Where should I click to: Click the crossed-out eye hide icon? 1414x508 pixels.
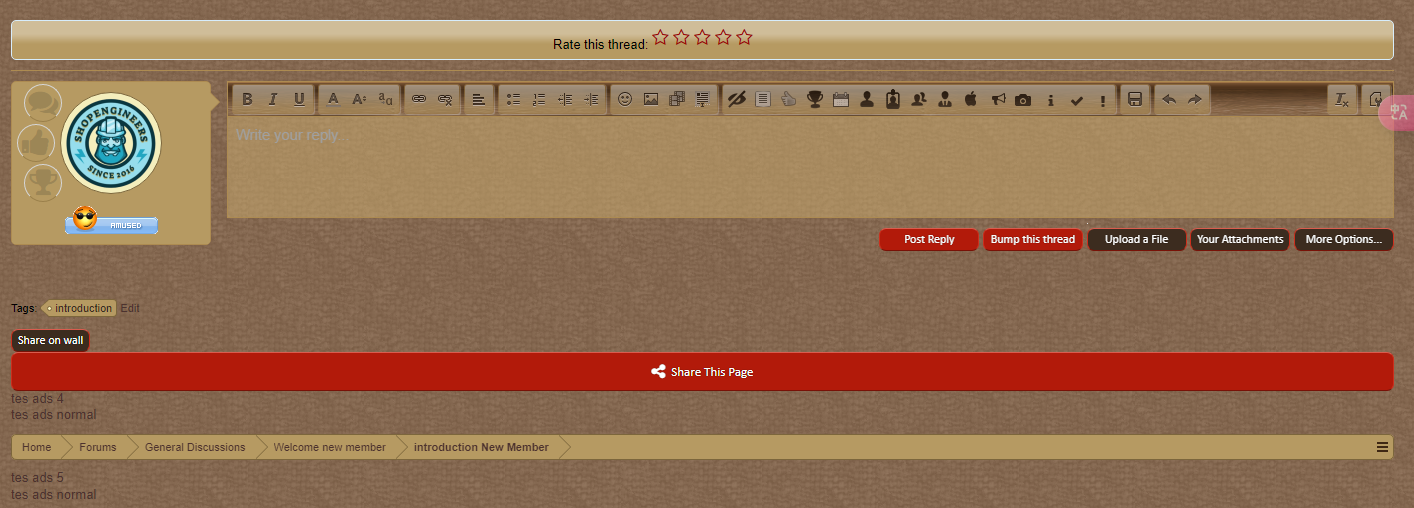[x=737, y=99]
